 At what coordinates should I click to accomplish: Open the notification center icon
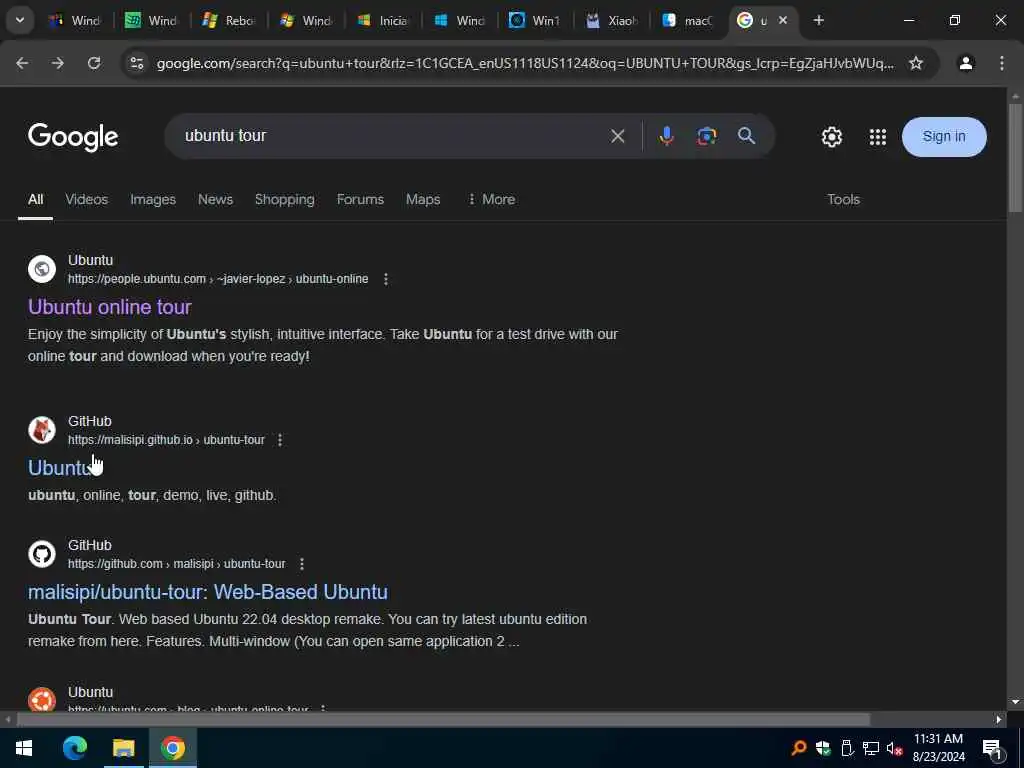(x=992, y=748)
